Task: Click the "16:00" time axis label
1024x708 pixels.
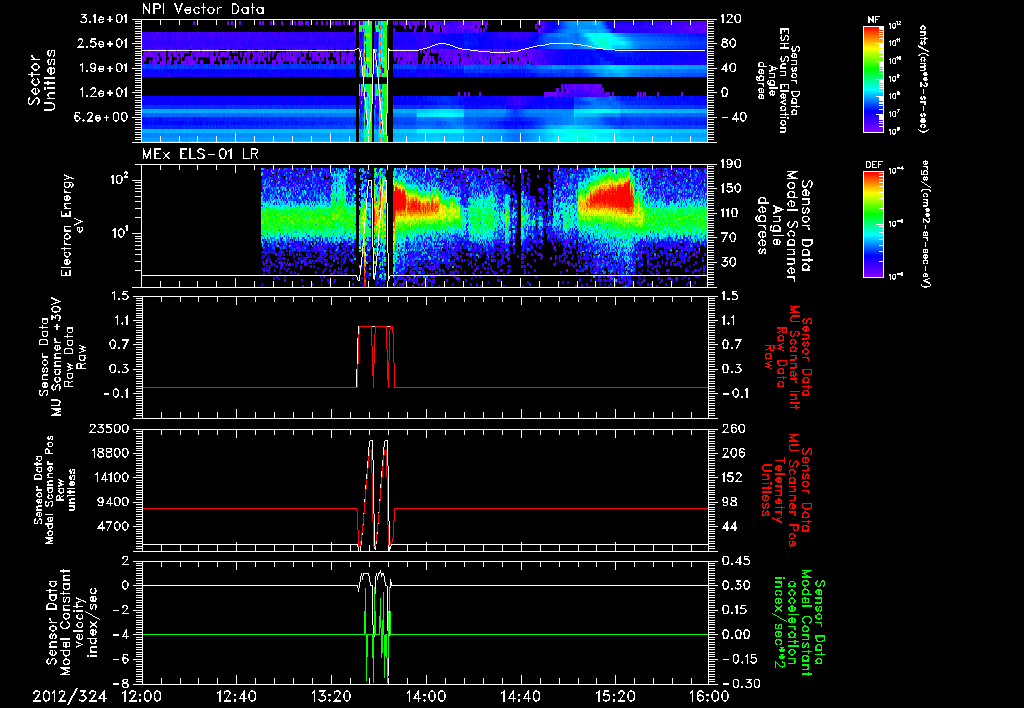Action: coord(709,696)
